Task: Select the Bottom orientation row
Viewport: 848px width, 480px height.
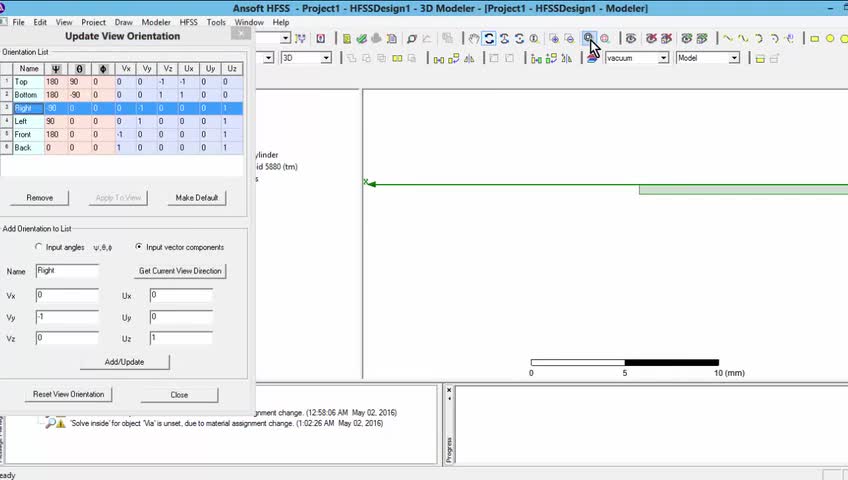Action: click(122, 95)
